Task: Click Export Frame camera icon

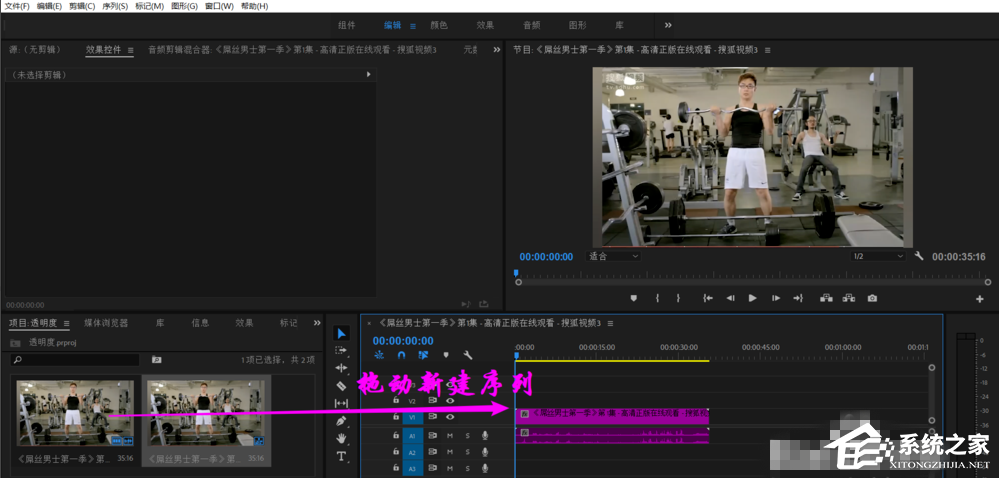Action: coord(872,298)
